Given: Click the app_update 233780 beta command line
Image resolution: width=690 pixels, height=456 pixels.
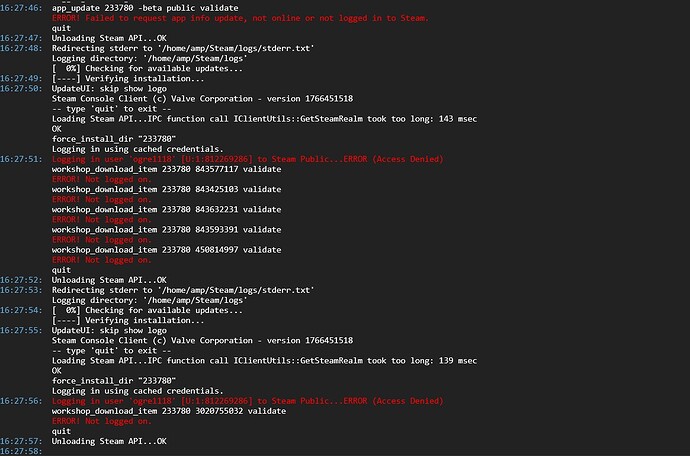Looking at the screenshot, I should [x=145, y=8].
